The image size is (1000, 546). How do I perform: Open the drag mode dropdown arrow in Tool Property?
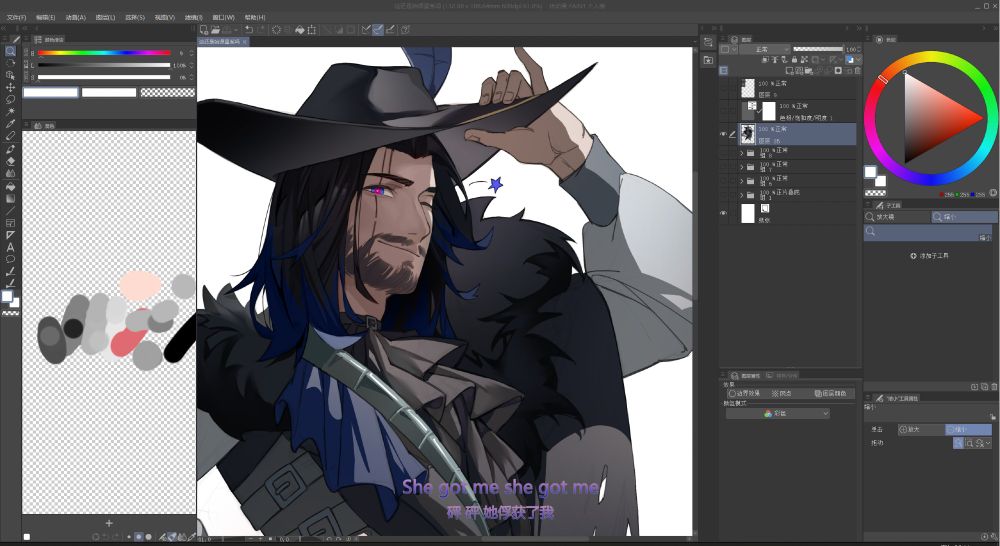(x=989, y=443)
